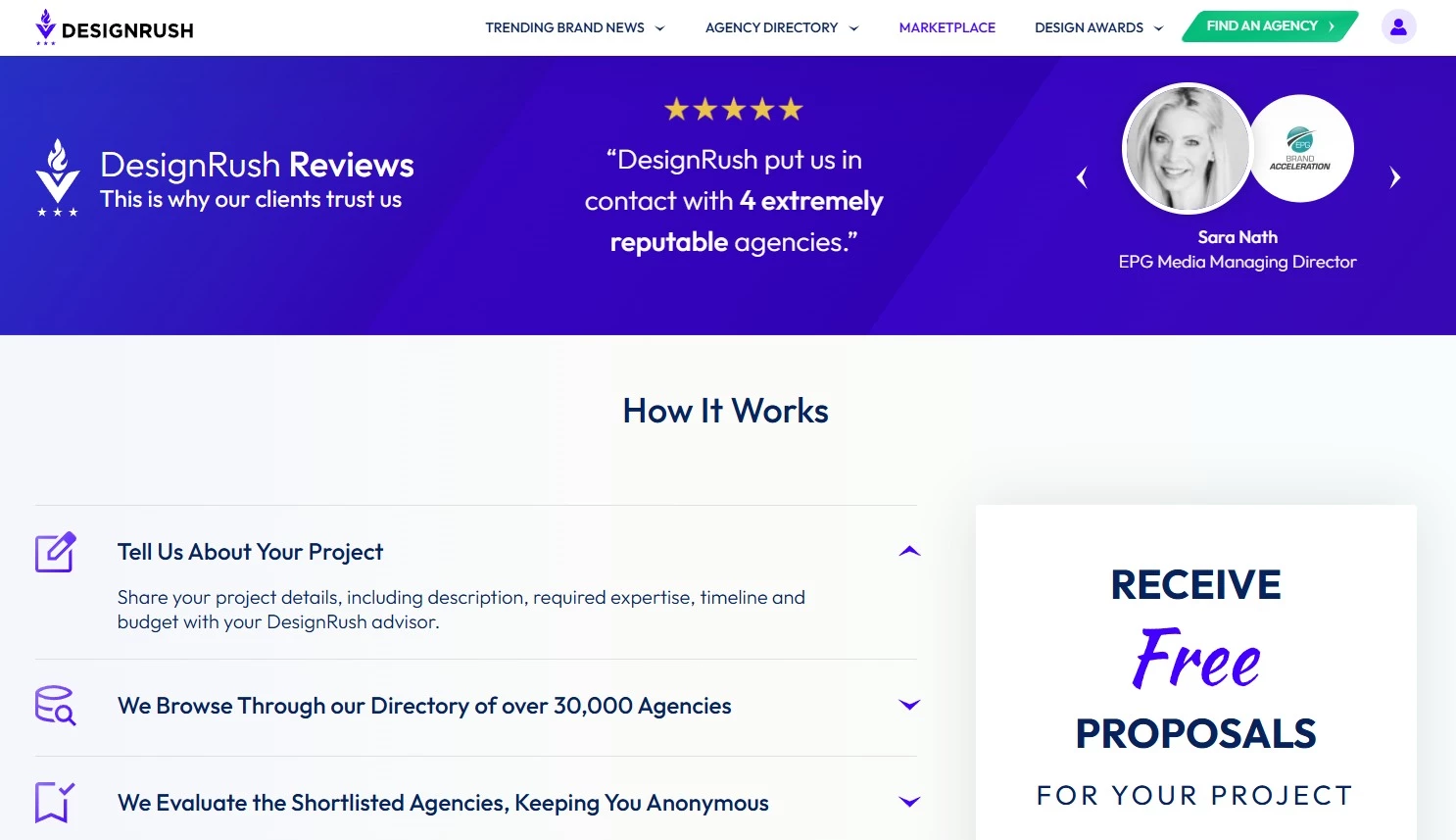Click the 'How It Works' heading
This screenshot has height=840, width=1456.
726,411
